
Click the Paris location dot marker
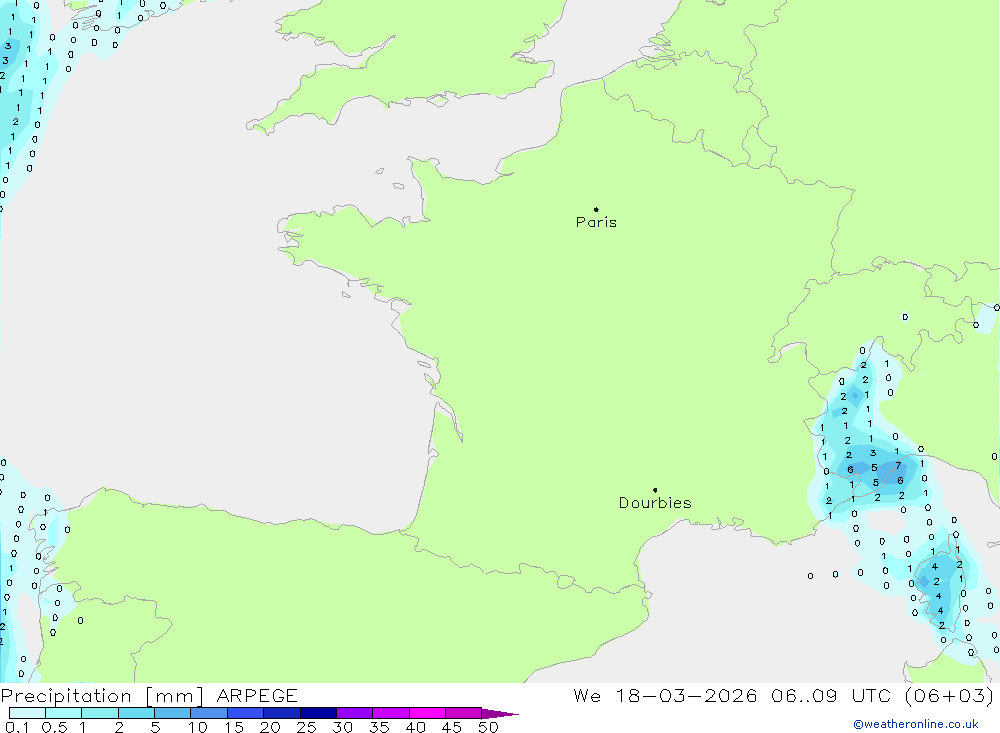click(596, 209)
